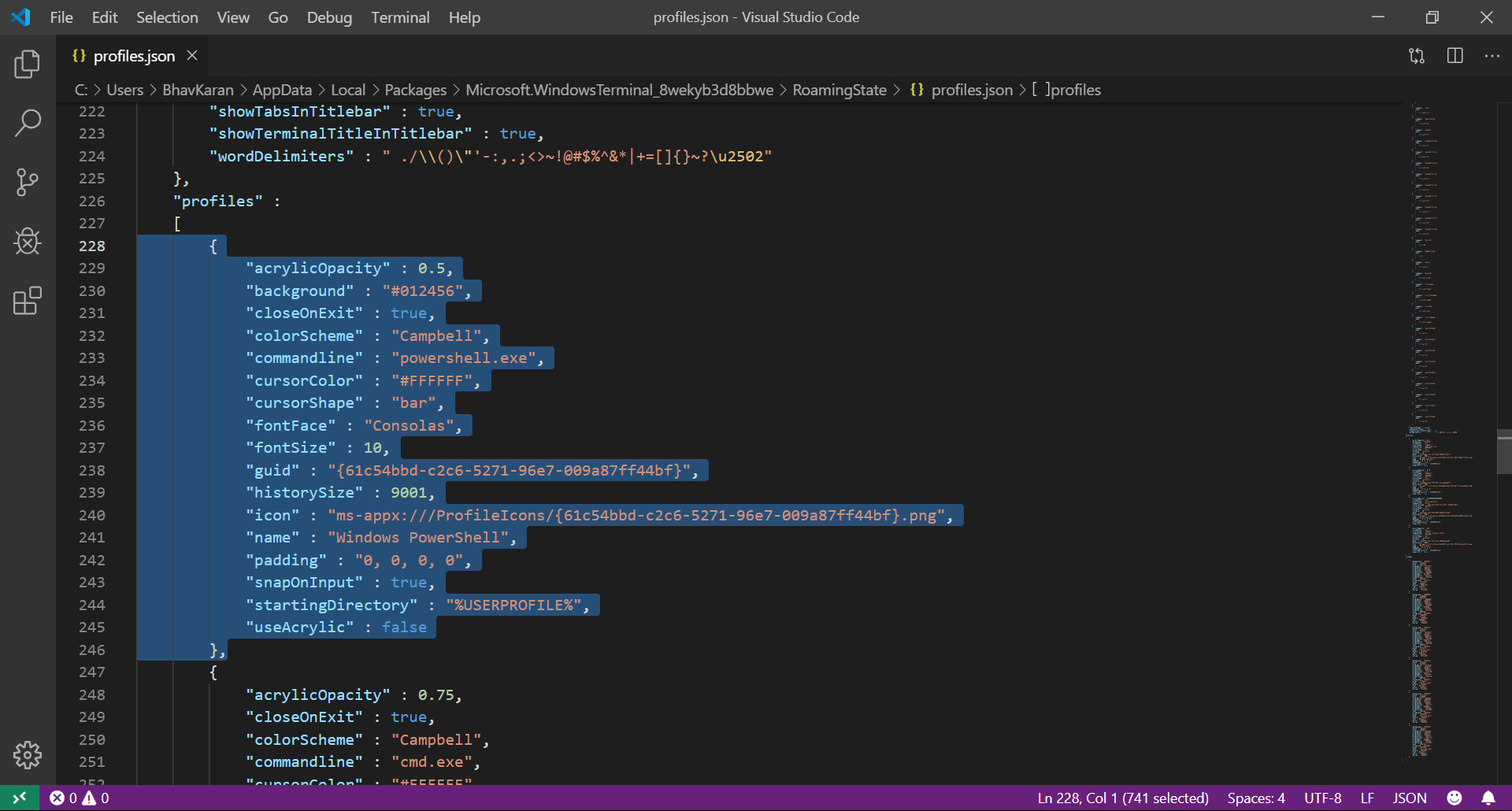Click Ln 228, Col 1 to go to line

1121,798
